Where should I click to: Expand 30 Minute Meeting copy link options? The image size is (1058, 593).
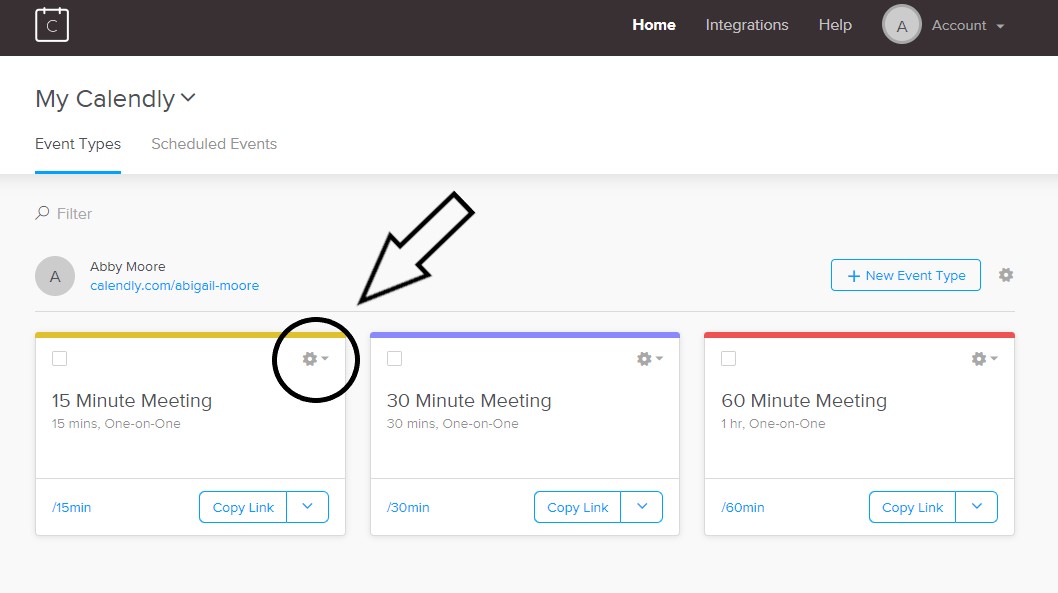click(642, 507)
